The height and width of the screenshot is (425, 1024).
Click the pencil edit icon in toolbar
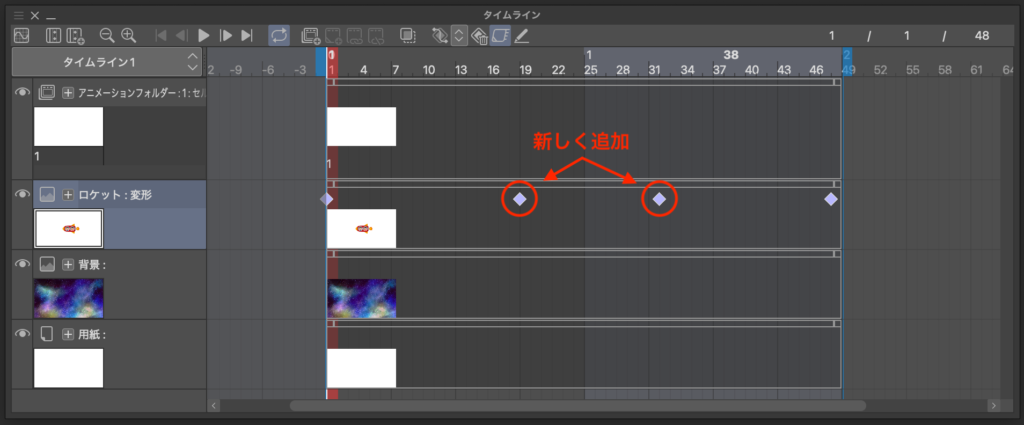point(522,35)
